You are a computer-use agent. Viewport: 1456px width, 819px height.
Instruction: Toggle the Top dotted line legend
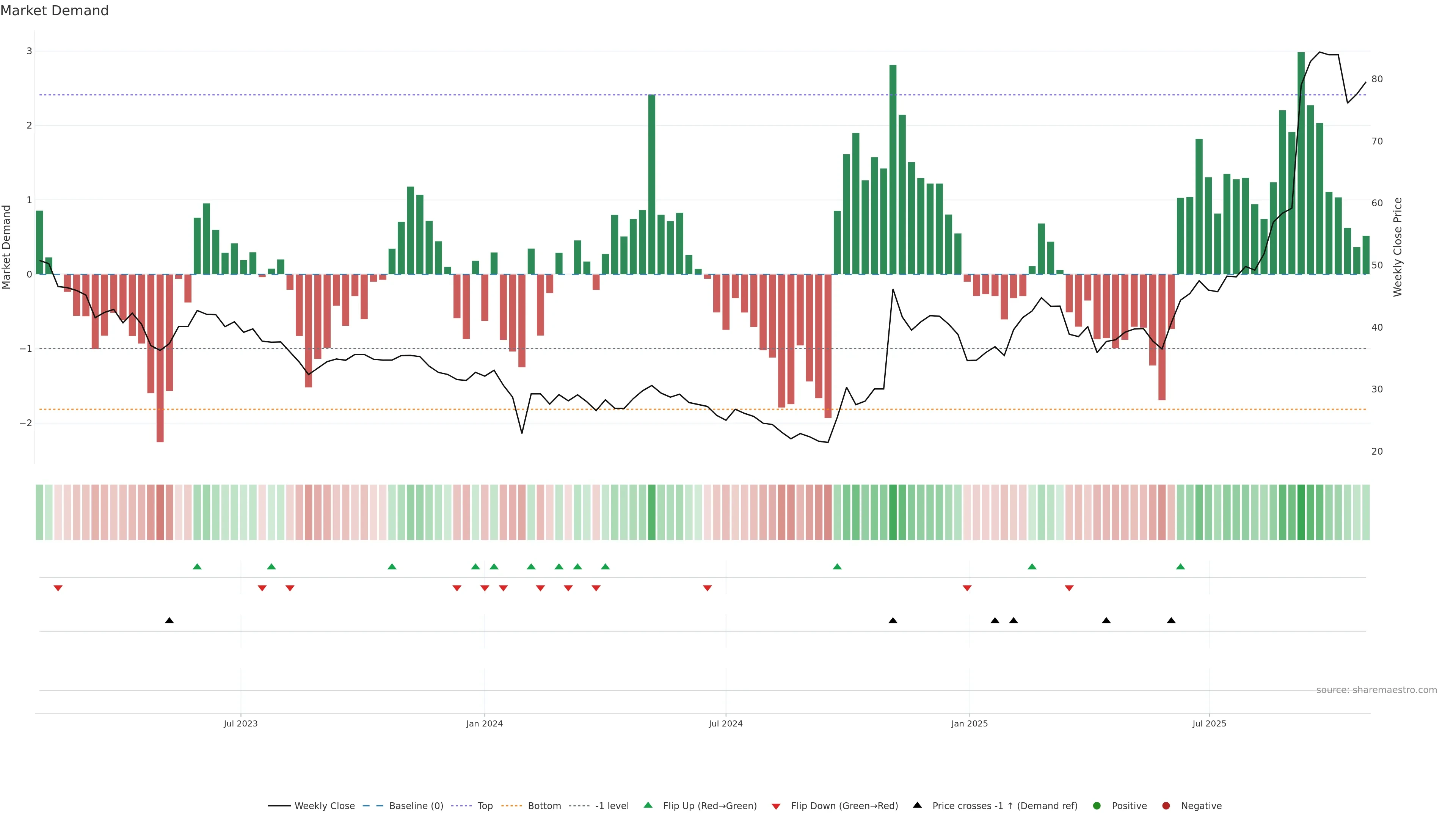(485, 806)
